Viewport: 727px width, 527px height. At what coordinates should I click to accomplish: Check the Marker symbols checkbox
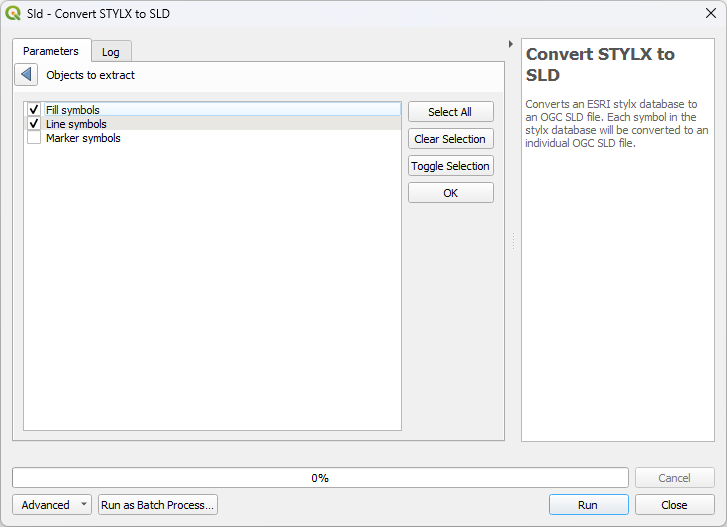click(x=34, y=138)
